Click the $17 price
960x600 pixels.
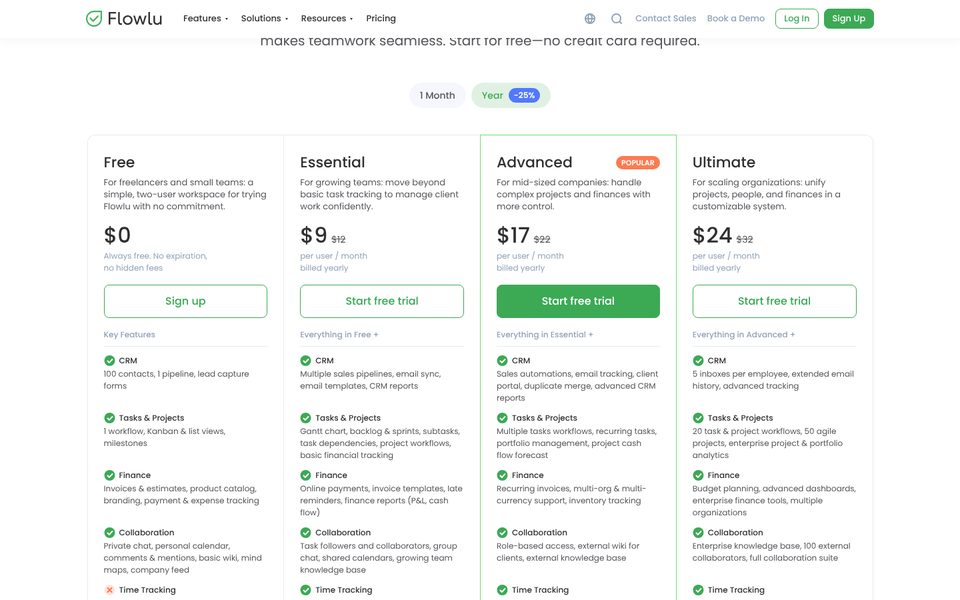[512, 235]
